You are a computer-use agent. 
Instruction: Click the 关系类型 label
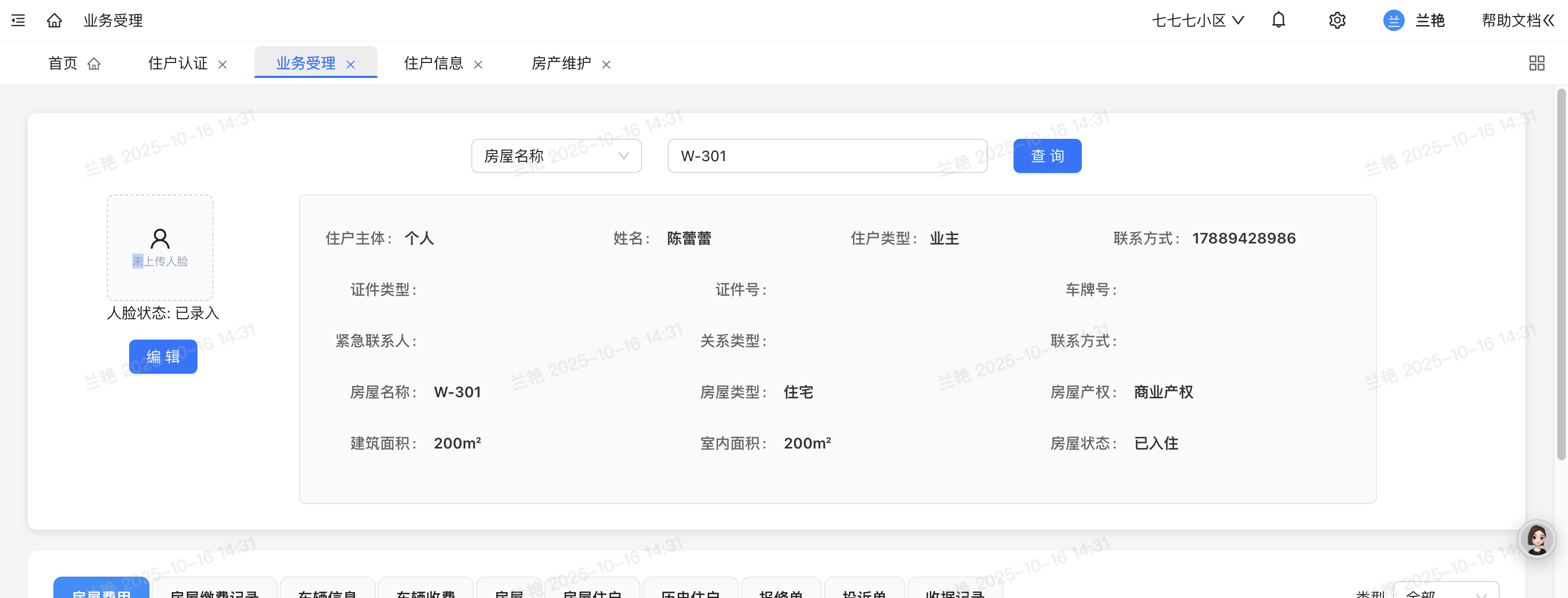tap(733, 341)
